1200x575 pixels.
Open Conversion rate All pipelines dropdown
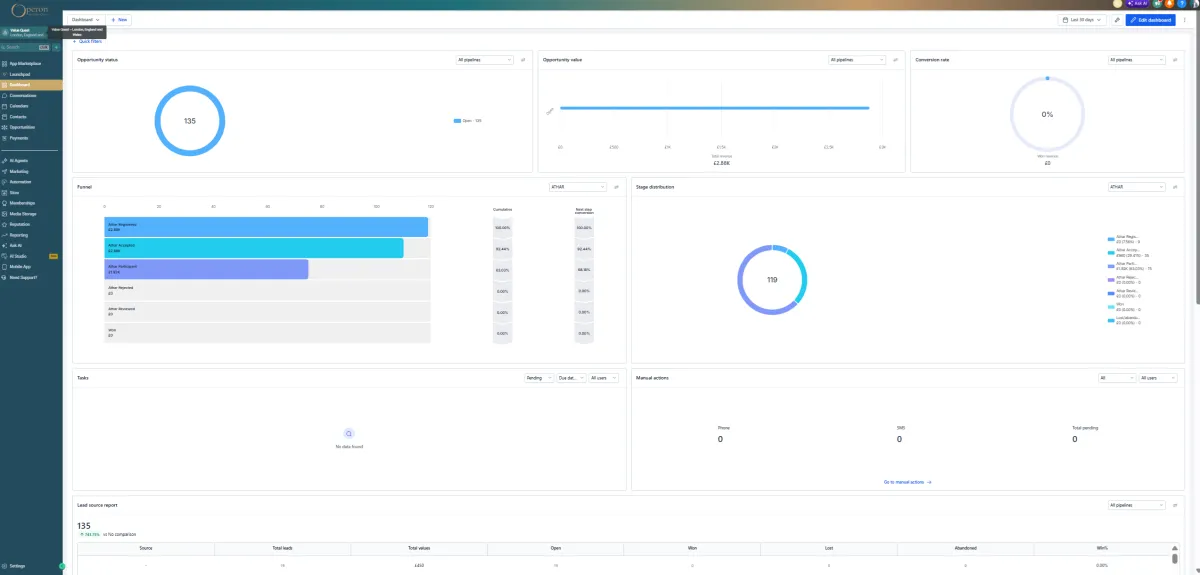click(x=1136, y=60)
